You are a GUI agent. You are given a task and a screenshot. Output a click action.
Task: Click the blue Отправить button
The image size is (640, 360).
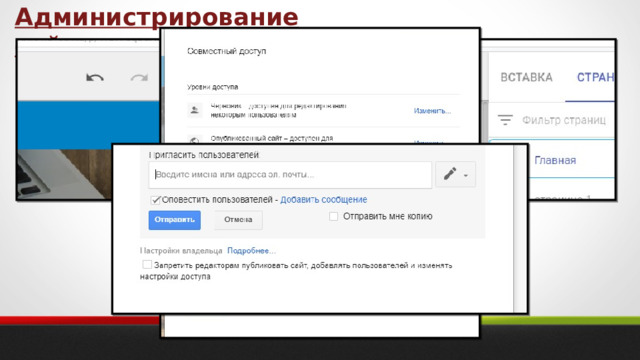[x=174, y=220]
